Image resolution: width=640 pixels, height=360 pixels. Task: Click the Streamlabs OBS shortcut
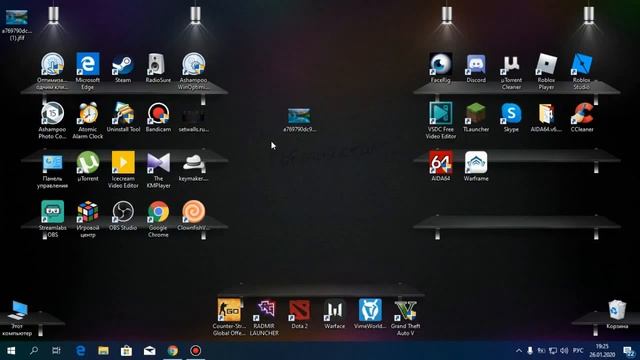point(52,219)
